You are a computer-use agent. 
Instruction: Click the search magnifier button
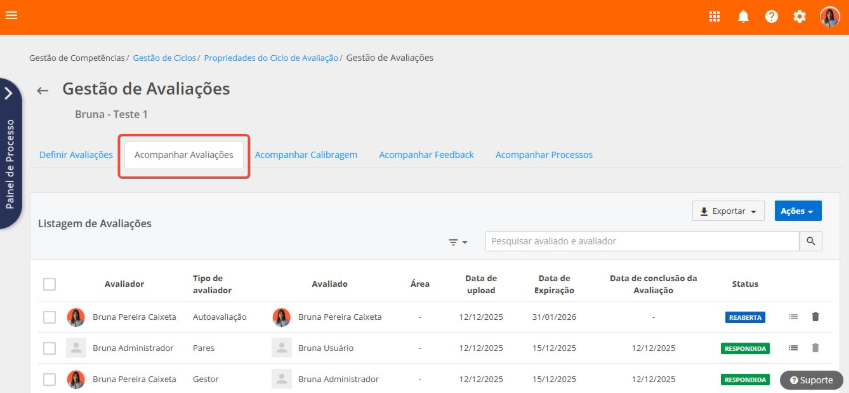pyautogui.click(x=811, y=241)
